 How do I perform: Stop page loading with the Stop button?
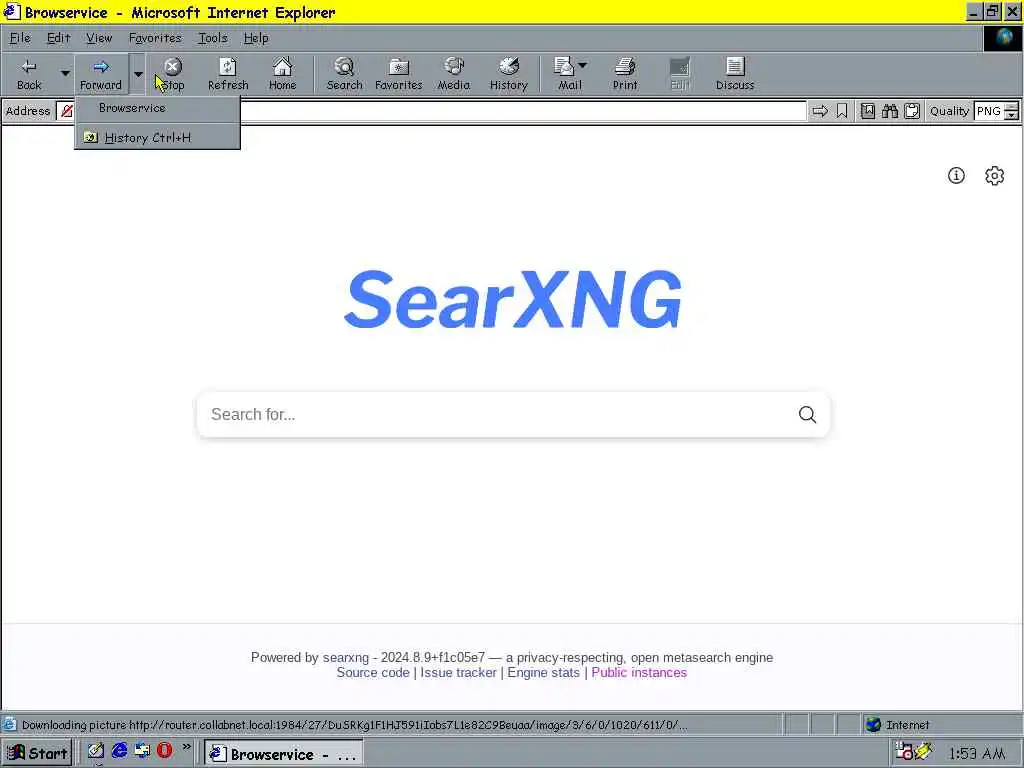click(x=172, y=74)
